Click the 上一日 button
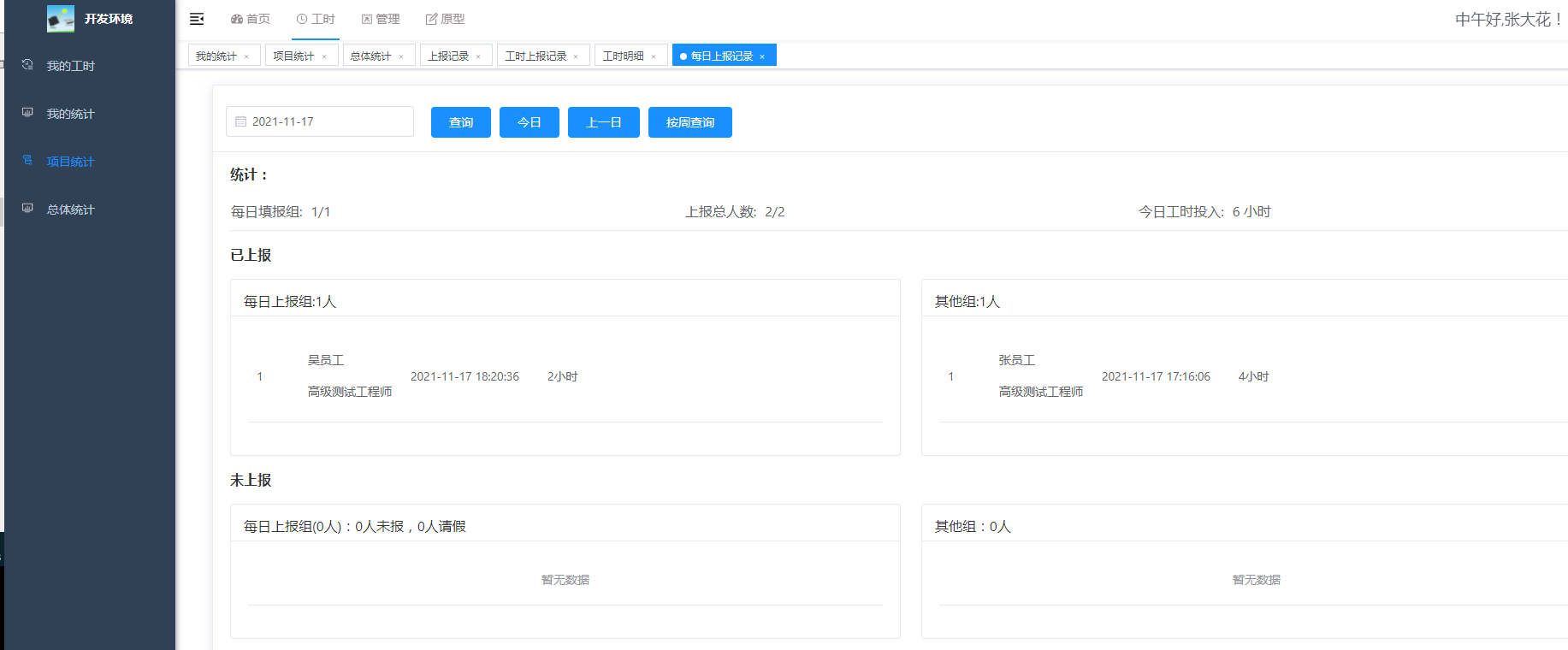The width and height of the screenshot is (1568, 650). point(603,122)
